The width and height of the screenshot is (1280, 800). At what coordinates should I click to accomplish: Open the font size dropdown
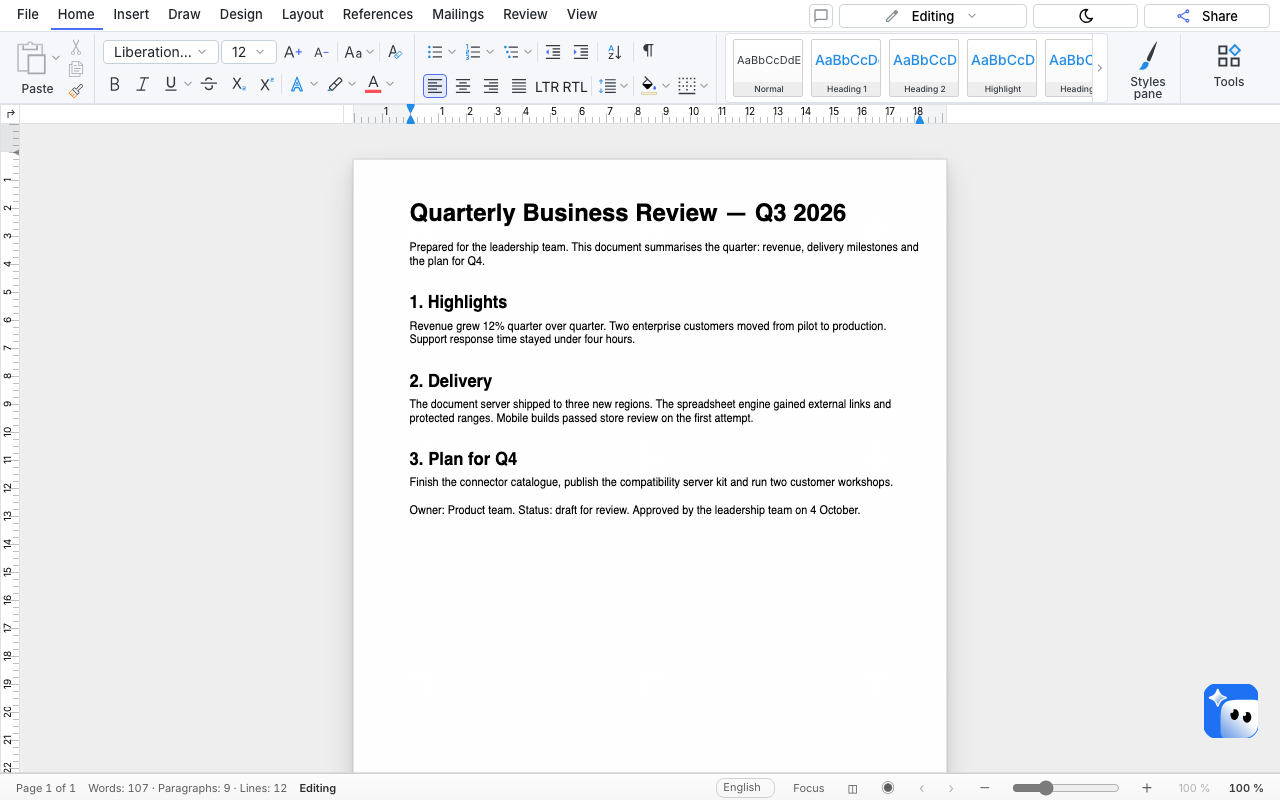click(x=249, y=52)
